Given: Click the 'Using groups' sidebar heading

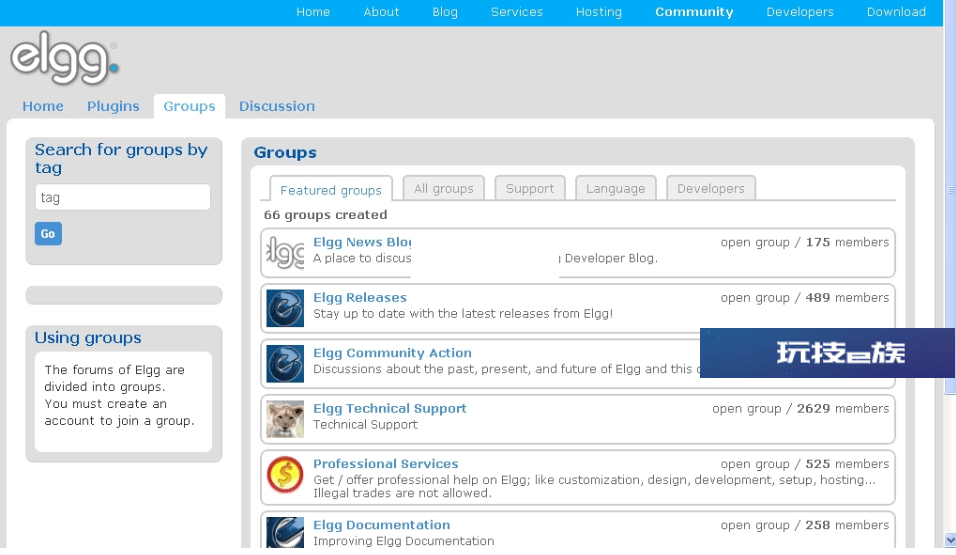Looking at the screenshot, I should tap(88, 338).
